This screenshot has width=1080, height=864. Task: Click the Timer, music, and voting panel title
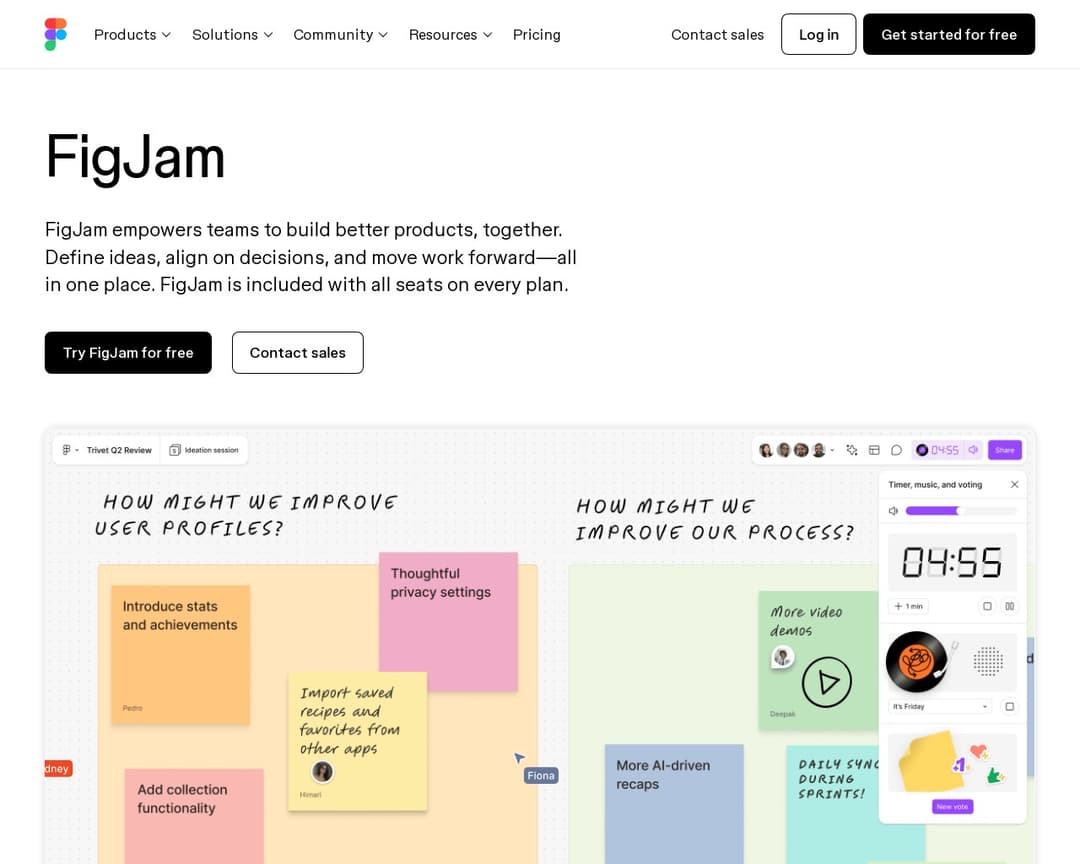[x=935, y=484]
